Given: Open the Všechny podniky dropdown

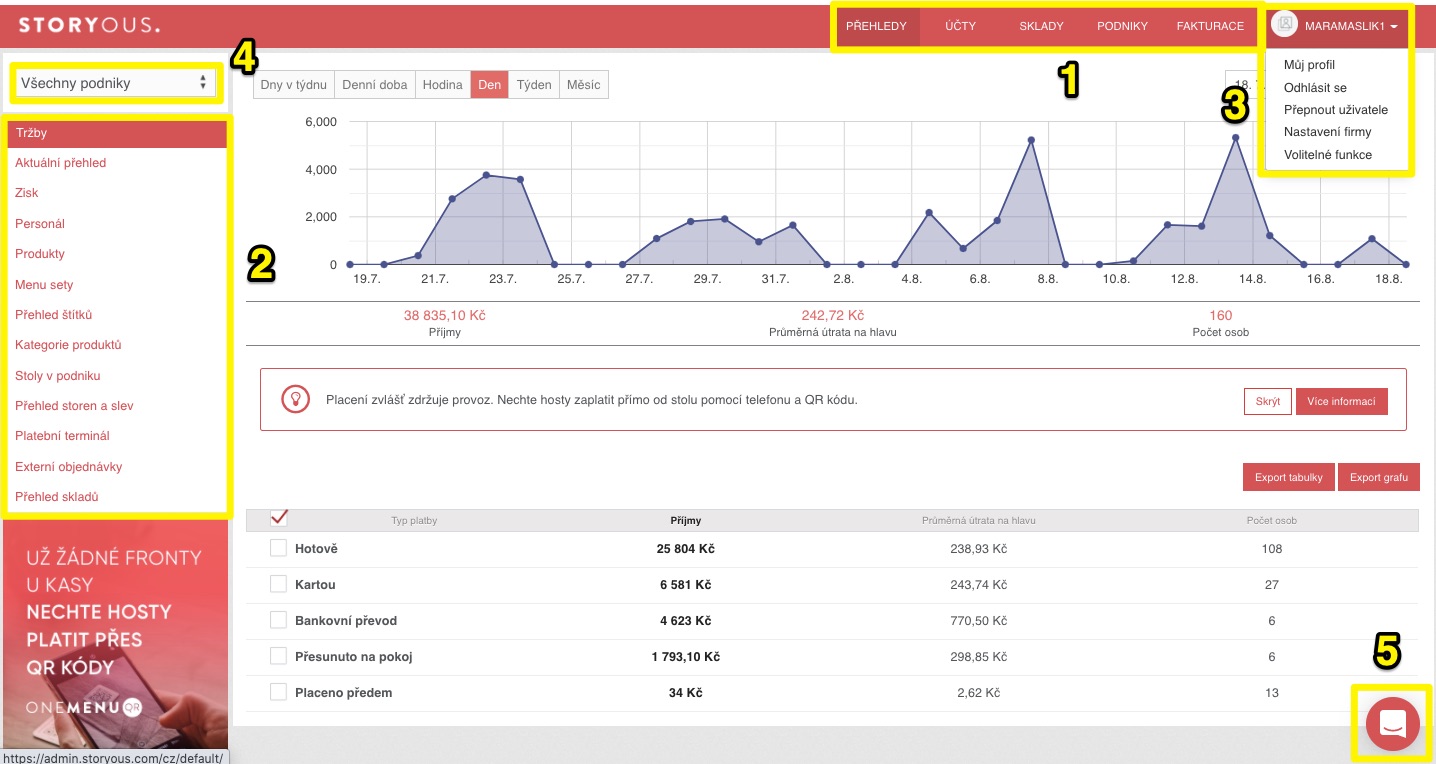Looking at the screenshot, I should [x=114, y=83].
